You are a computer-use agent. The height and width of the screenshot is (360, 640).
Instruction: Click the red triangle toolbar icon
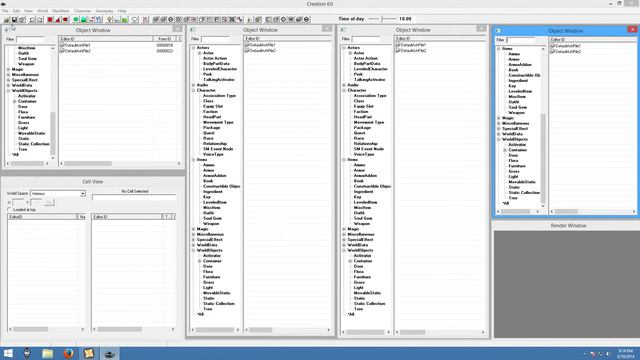click(58, 20)
